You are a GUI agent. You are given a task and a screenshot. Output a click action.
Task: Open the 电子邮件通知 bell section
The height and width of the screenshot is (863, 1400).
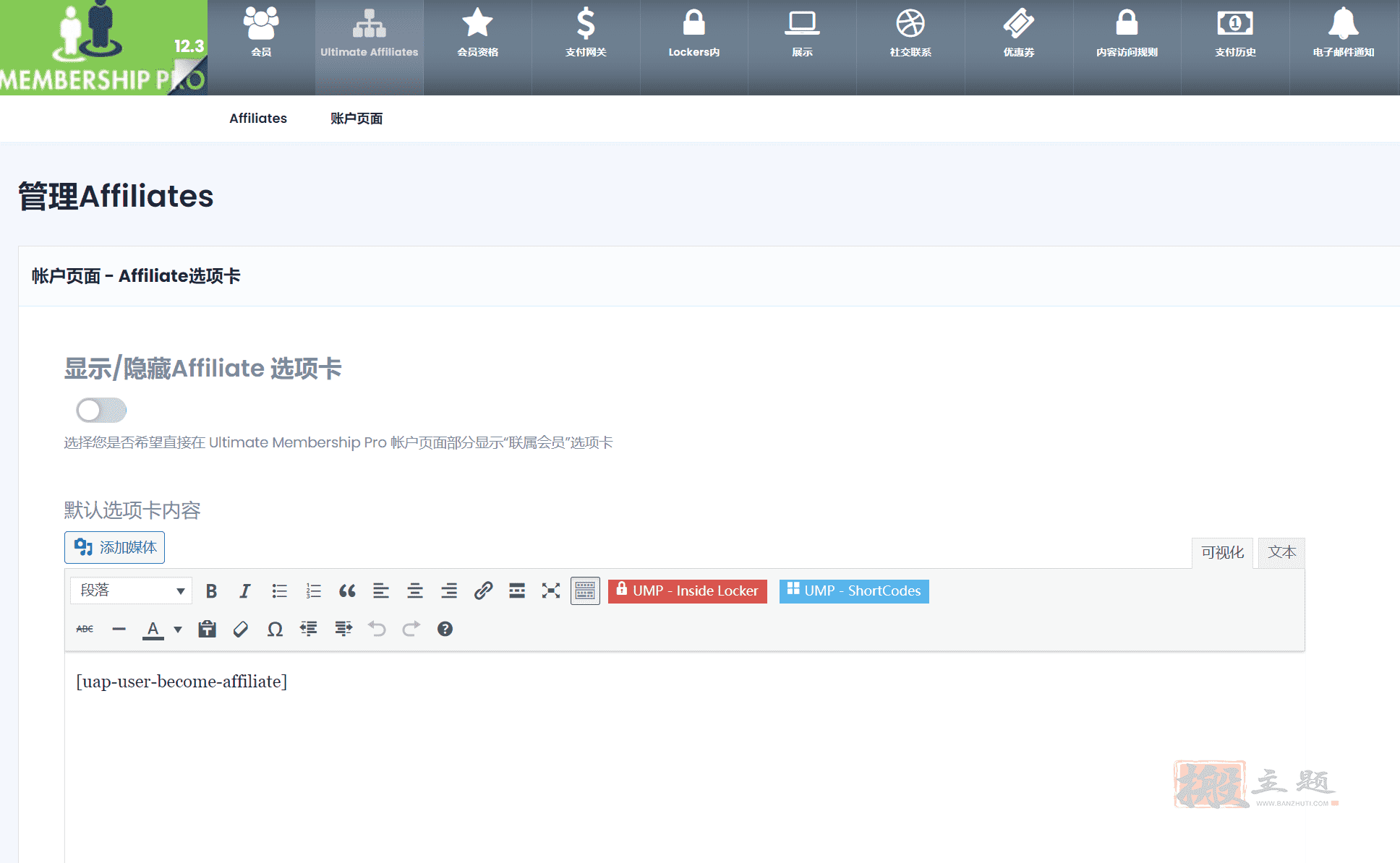(x=1344, y=48)
